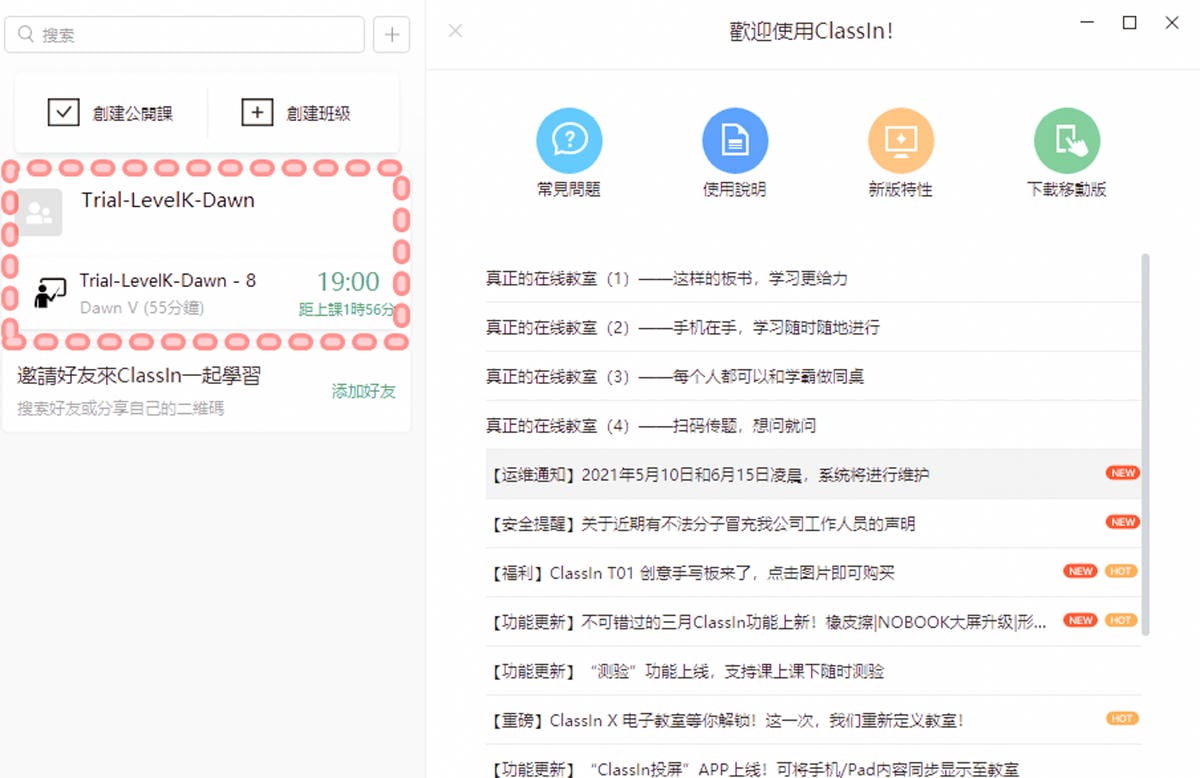Viewport: 1200px width, 778px height.
Task: Close the 歡迎使用ClassIn welcome panel
Action: pyautogui.click(x=455, y=31)
